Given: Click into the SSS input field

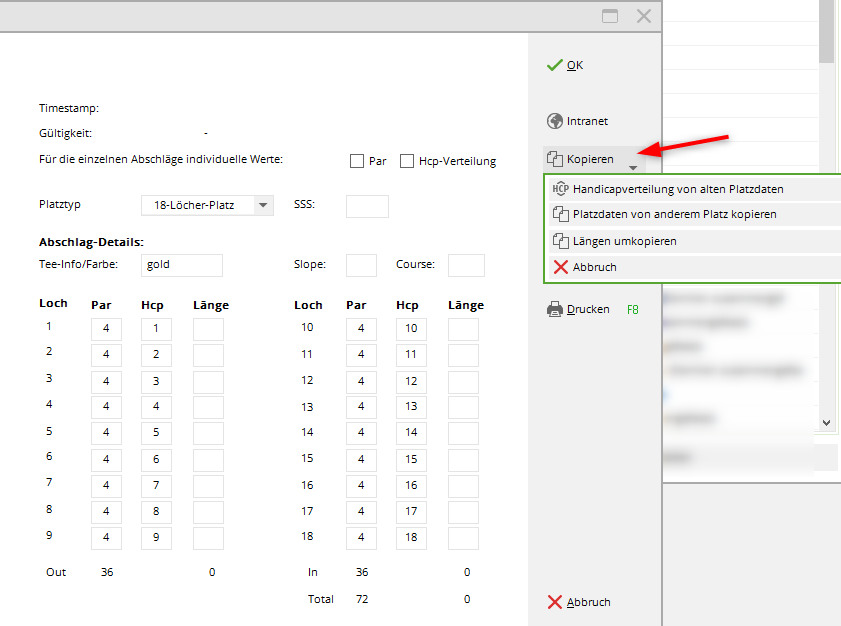Looking at the screenshot, I should click(x=366, y=205).
